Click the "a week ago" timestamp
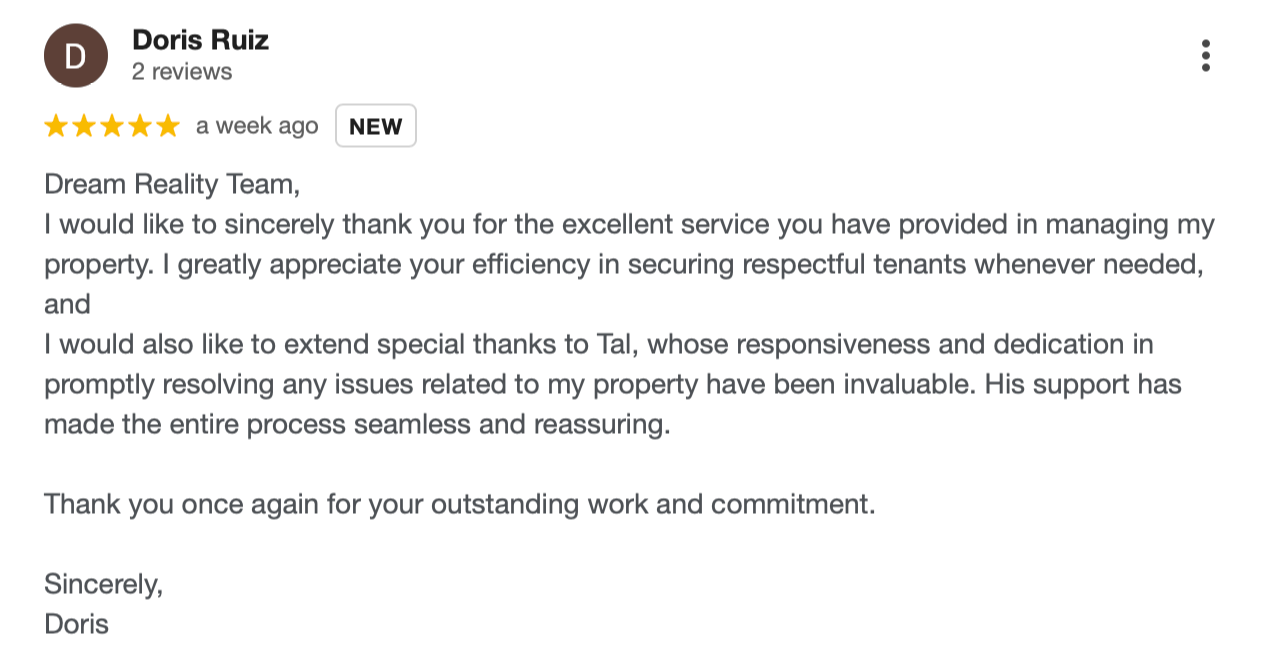This screenshot has height=656, width=1266. (x=257, y=126)
